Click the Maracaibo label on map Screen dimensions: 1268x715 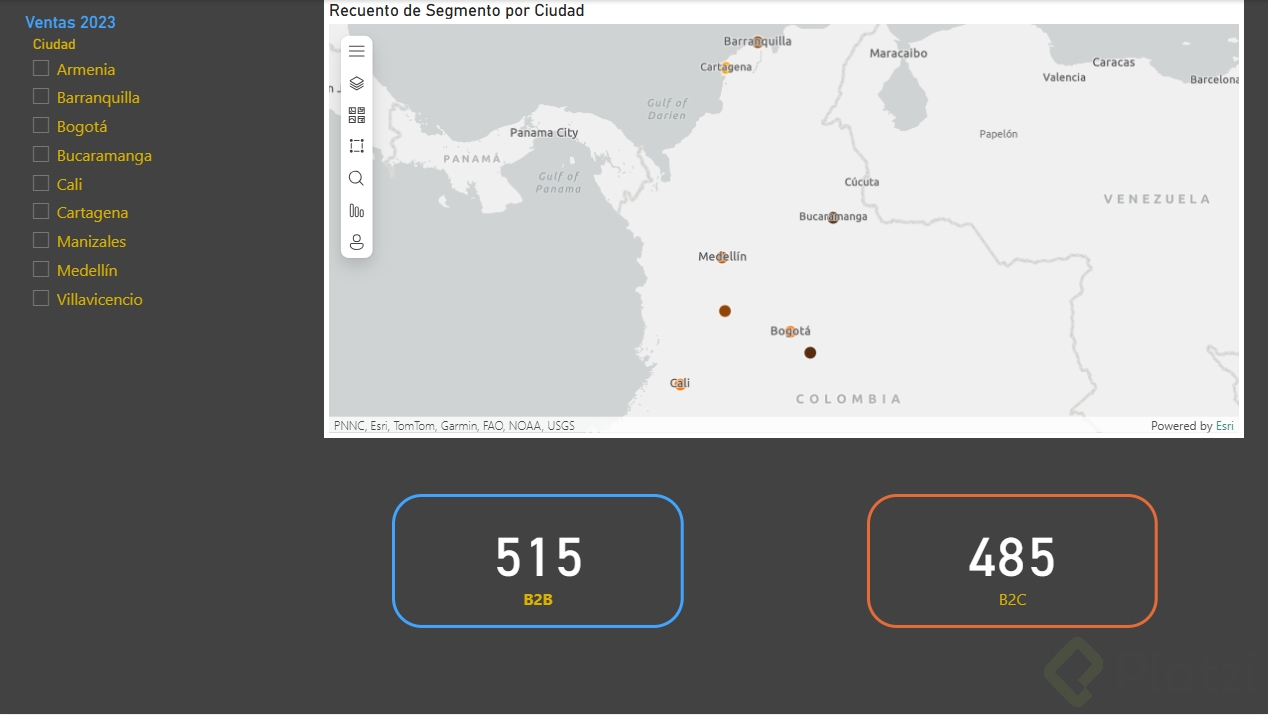click(899, 53)
